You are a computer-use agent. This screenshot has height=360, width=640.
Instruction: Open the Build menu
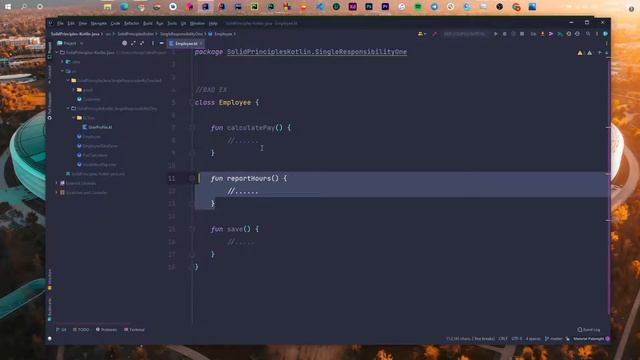(148, 24)
